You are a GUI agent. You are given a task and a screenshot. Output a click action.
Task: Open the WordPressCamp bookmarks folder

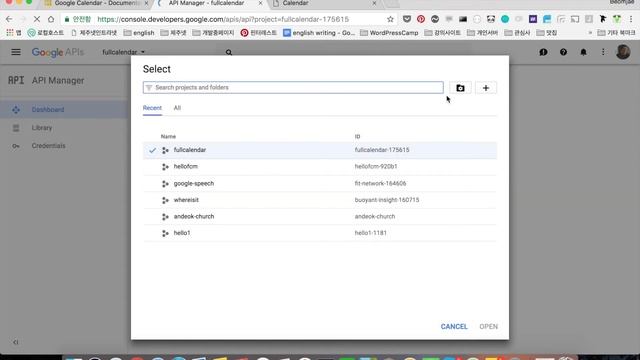(x=389, y=33)
